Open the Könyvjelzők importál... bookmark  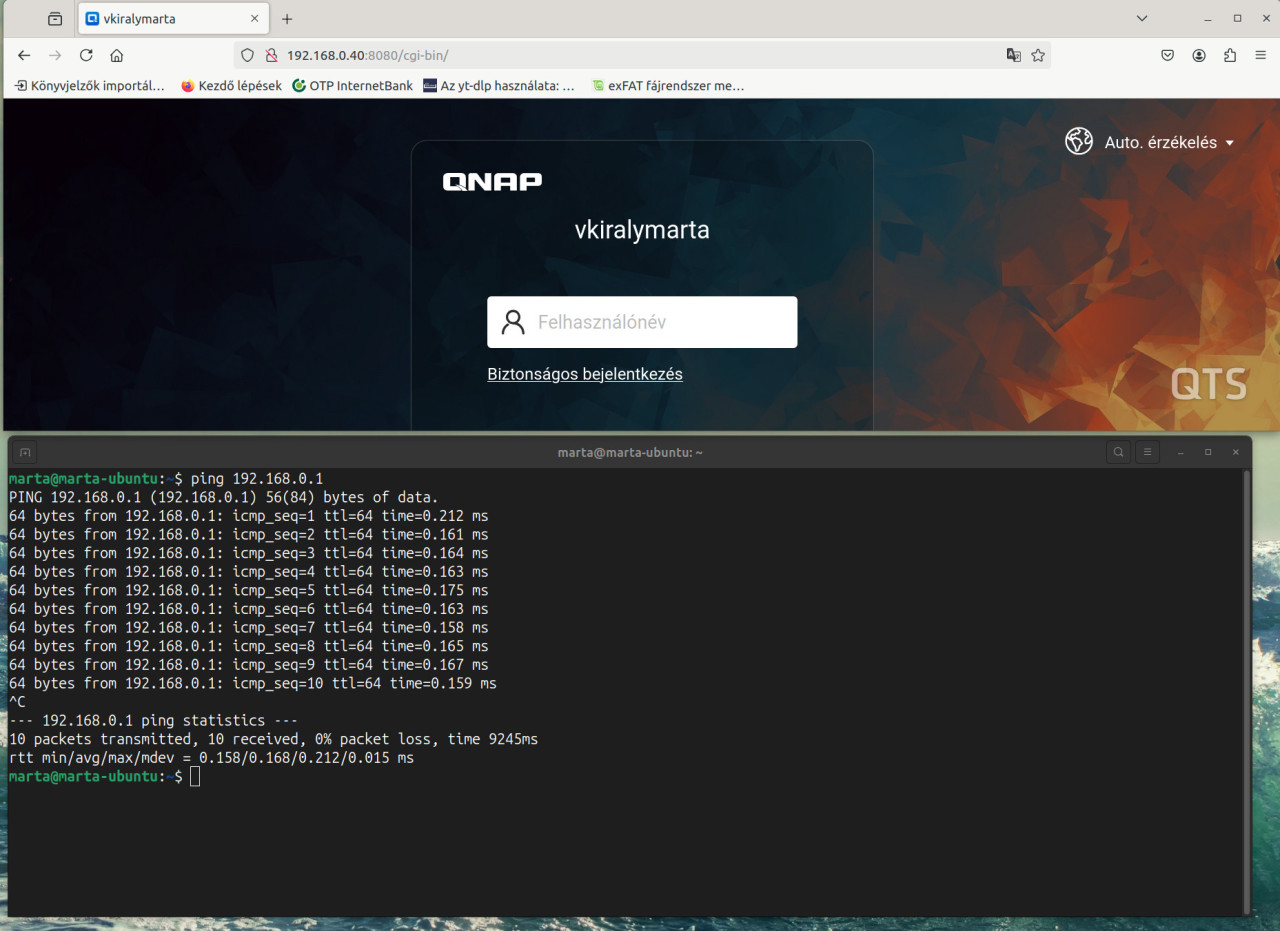click(90, 86)
